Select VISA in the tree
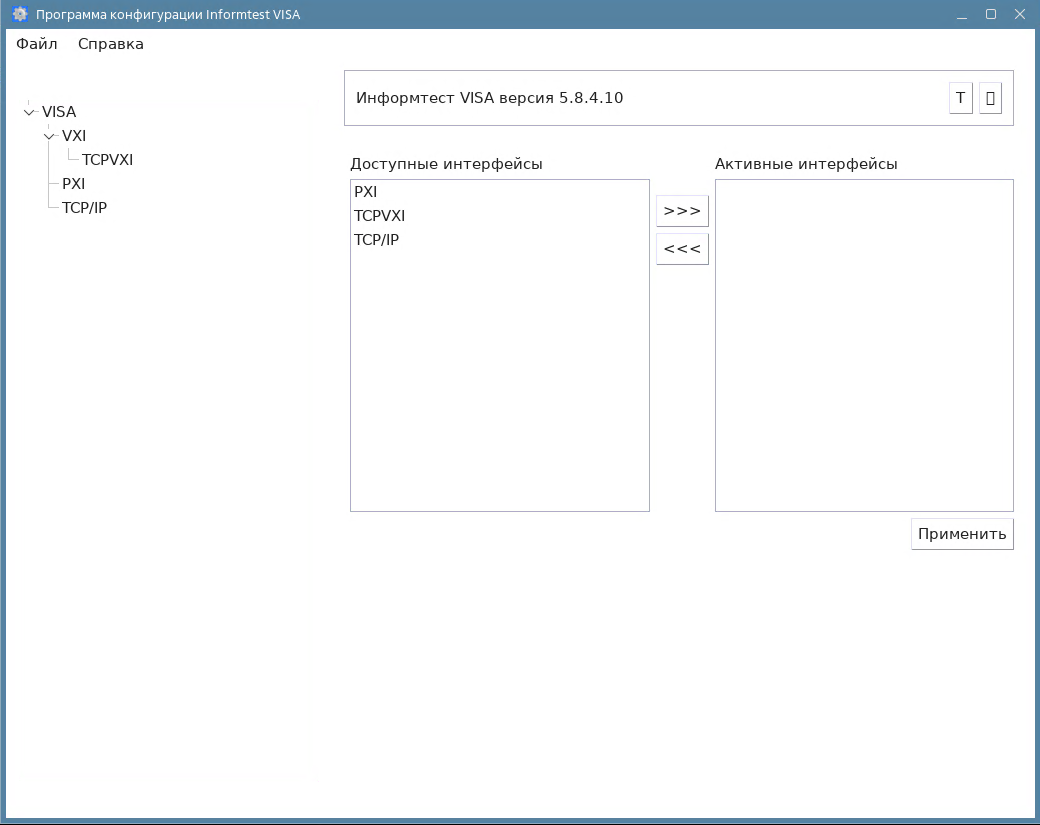1040x825 pixels. (59, 111)
